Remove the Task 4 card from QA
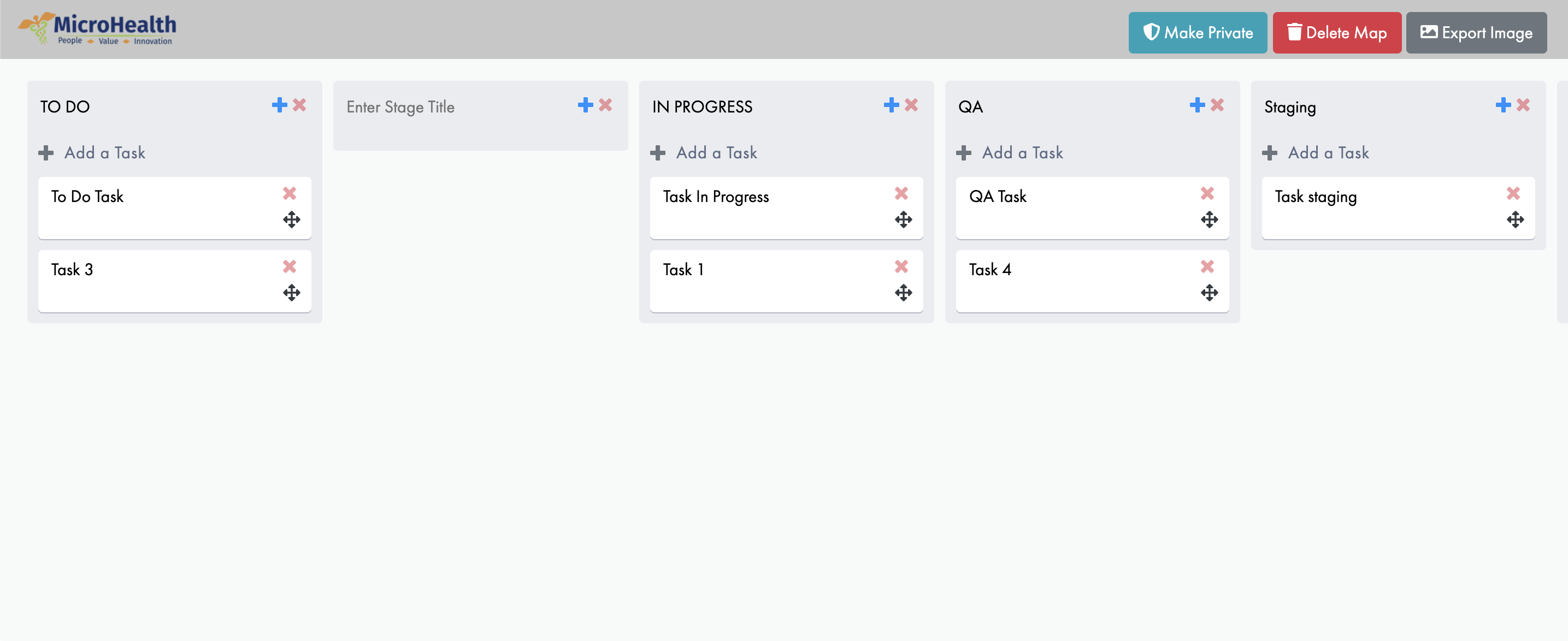This screenshot has height=641, width=1568. (x=1207, y=266)
